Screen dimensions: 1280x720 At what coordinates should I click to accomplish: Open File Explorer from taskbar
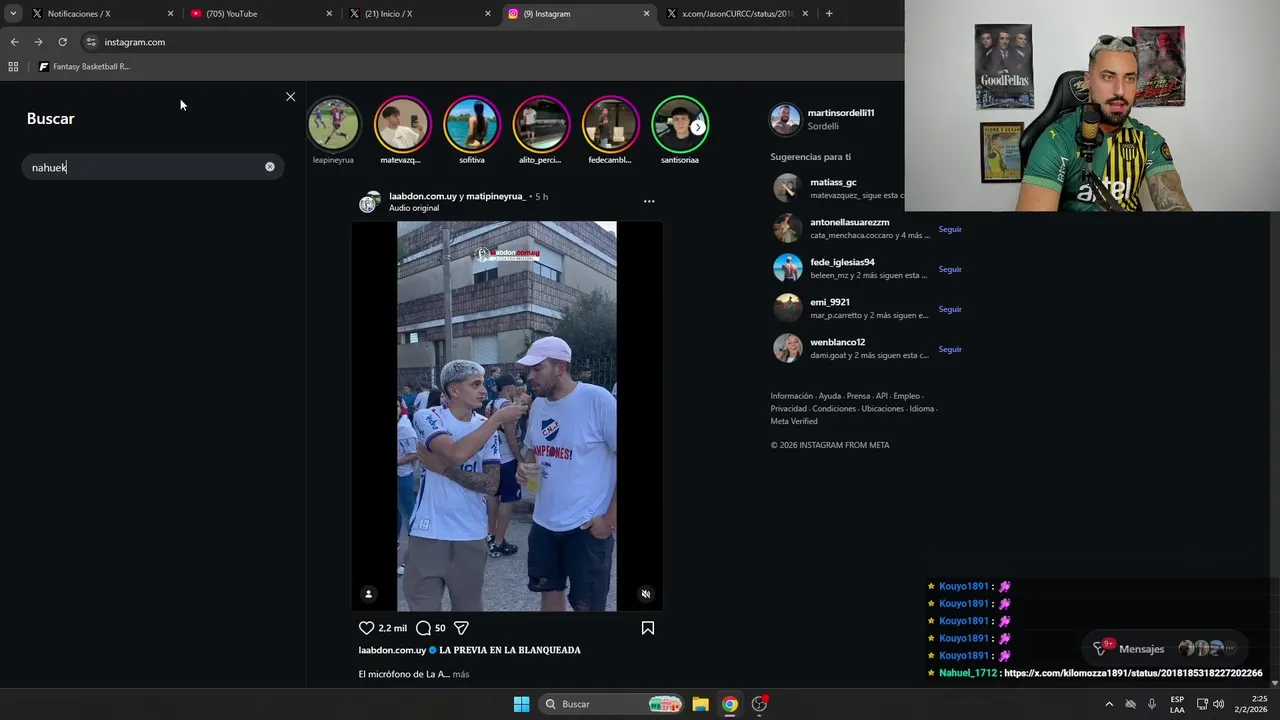tap(701, 704)
